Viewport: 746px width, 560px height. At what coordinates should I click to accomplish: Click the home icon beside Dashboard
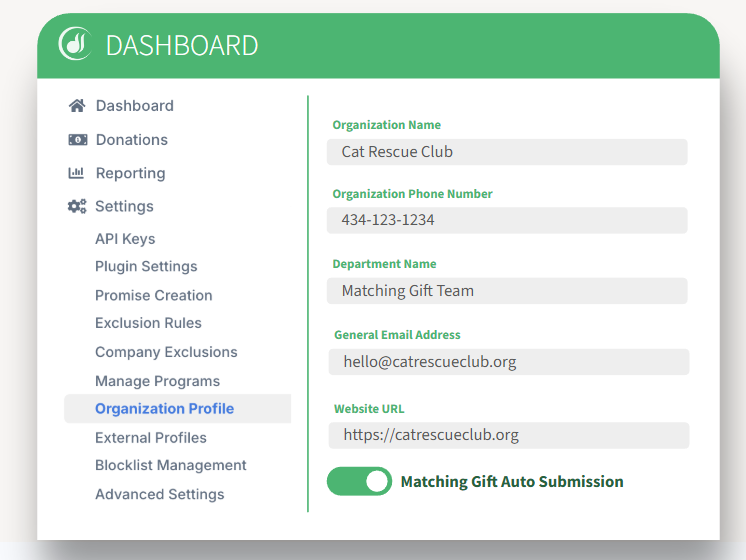(x=77, y=106)
